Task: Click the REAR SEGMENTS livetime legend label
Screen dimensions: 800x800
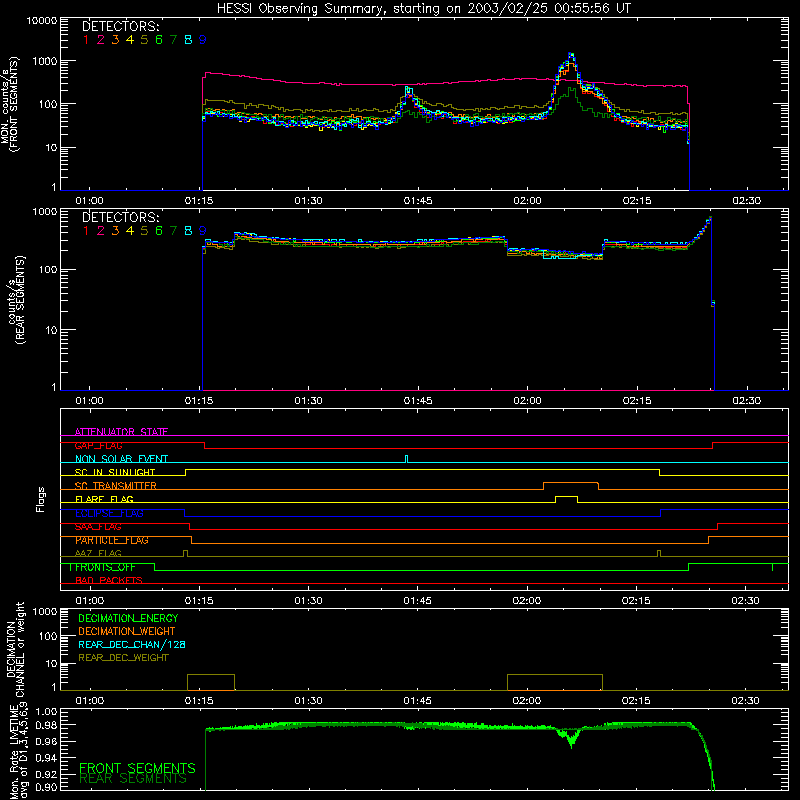Action: coord(133,779)
